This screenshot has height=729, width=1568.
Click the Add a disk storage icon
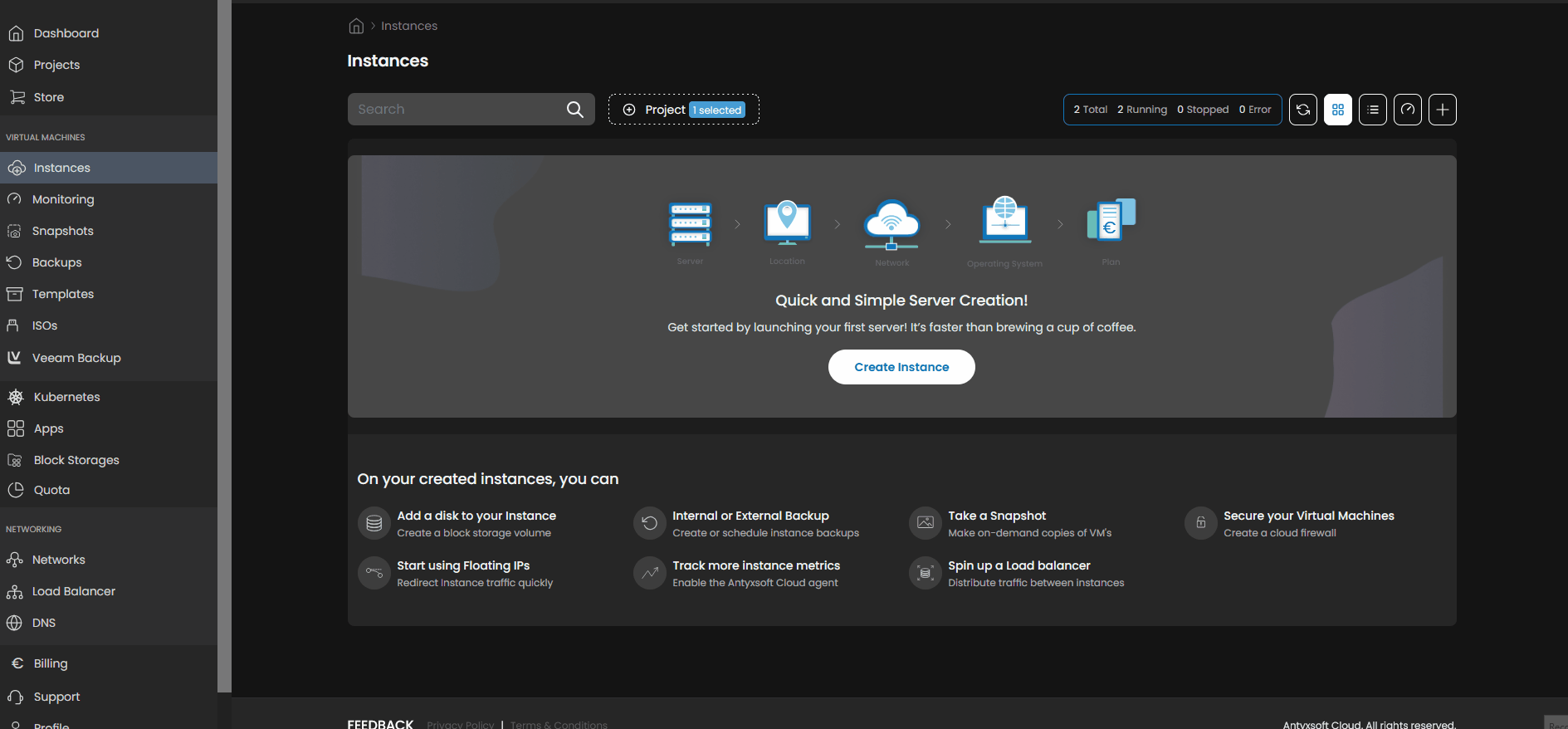tap(374, 524)
